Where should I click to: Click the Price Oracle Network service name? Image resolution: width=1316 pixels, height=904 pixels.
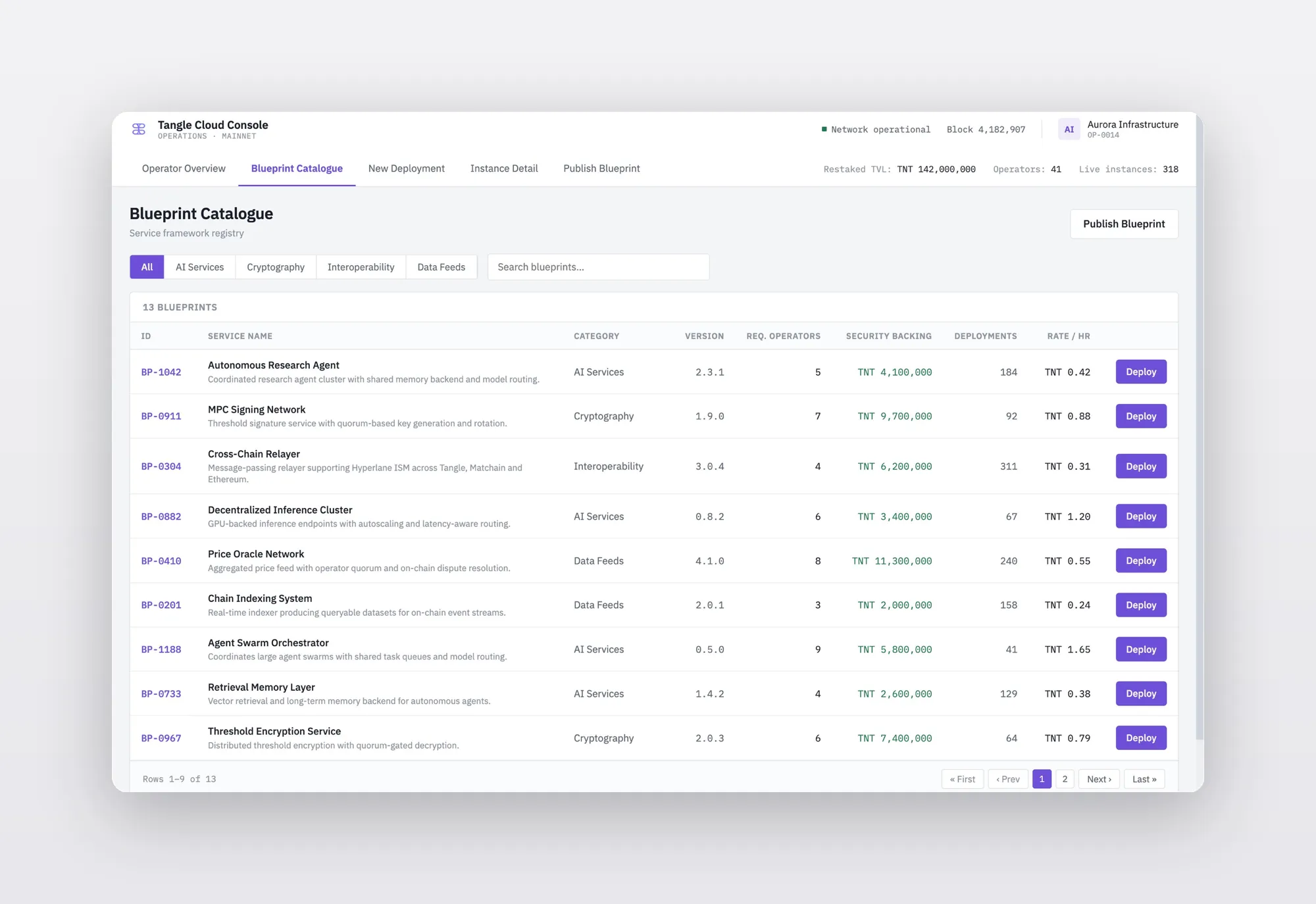[256, 554]
